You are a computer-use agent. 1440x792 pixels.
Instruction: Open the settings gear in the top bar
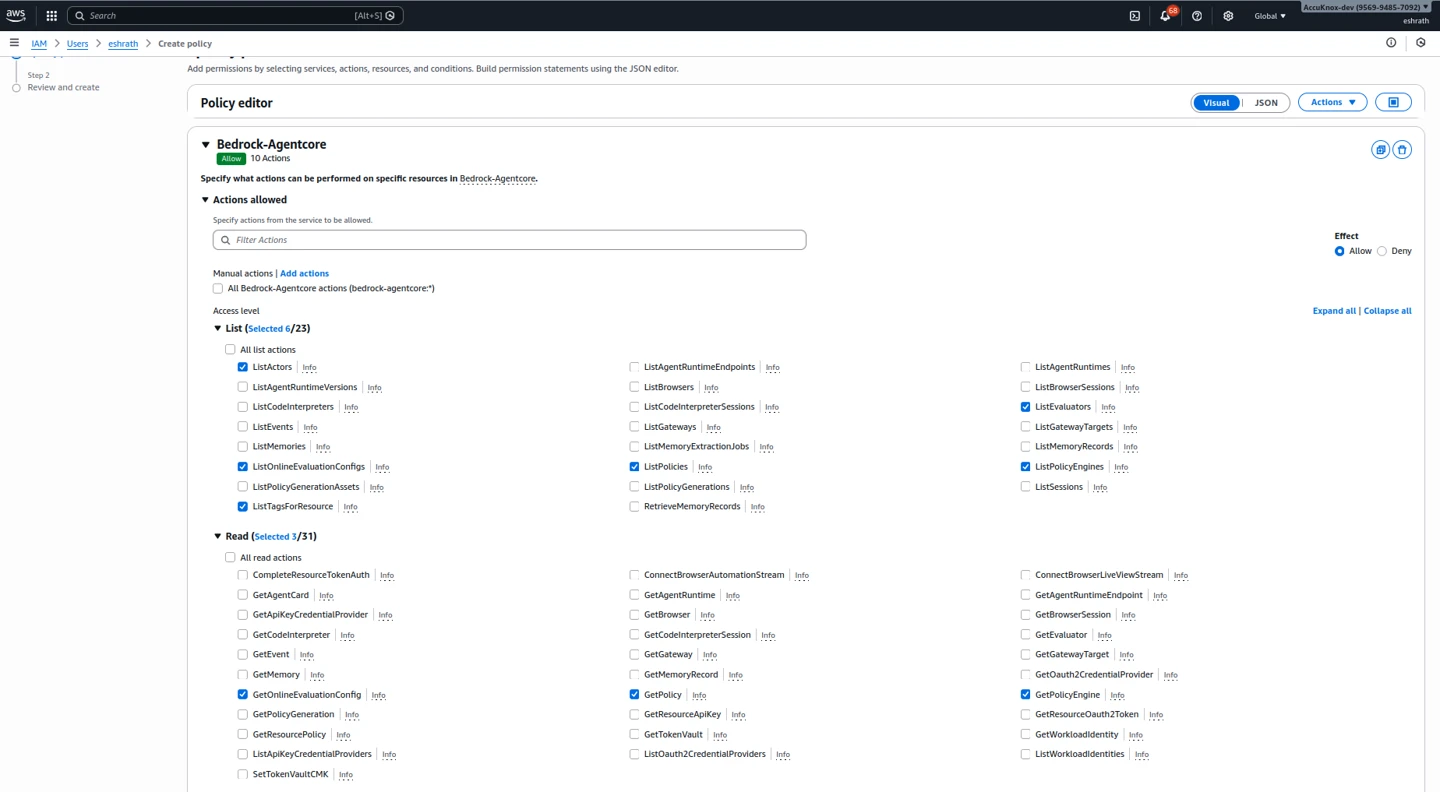1228,15
